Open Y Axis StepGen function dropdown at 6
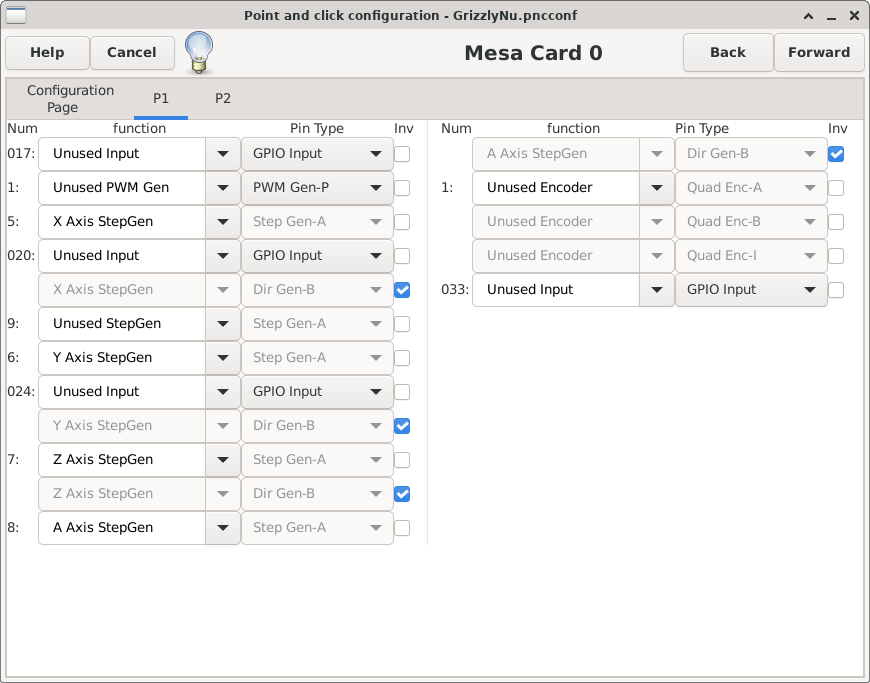 pos(222,358)
